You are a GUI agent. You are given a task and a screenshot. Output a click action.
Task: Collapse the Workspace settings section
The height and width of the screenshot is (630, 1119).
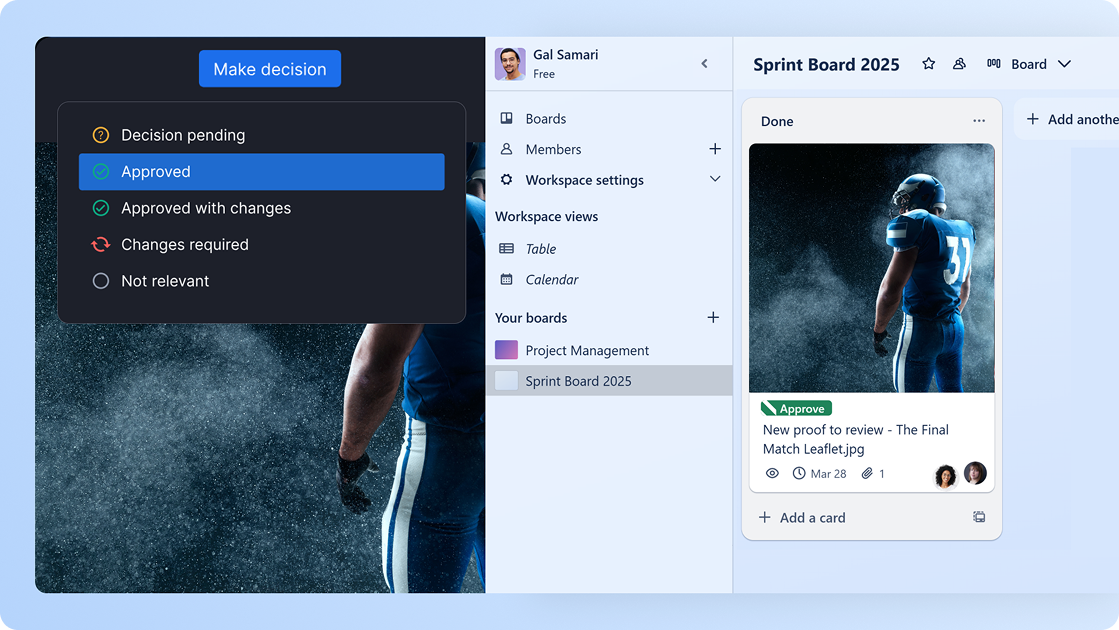715,179
